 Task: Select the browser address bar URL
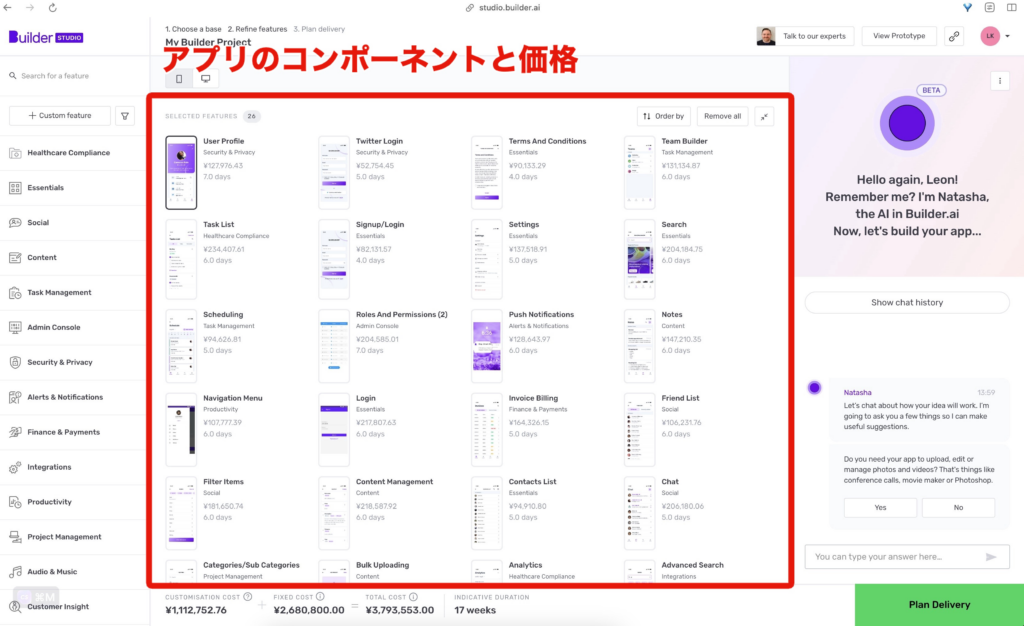[x=509, y=8]
